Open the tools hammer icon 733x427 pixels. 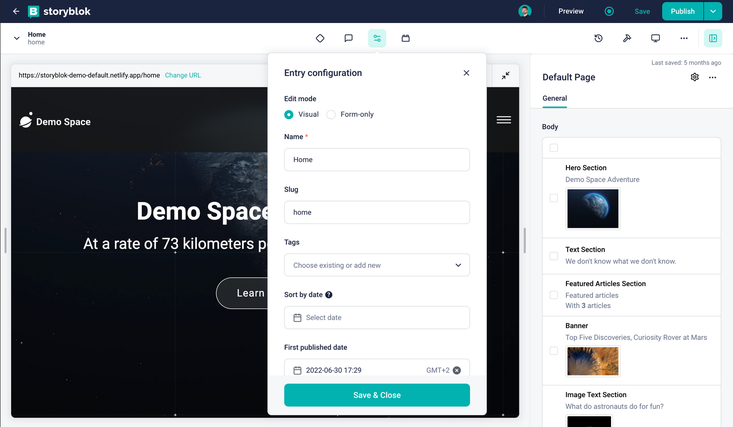point(627,38)
